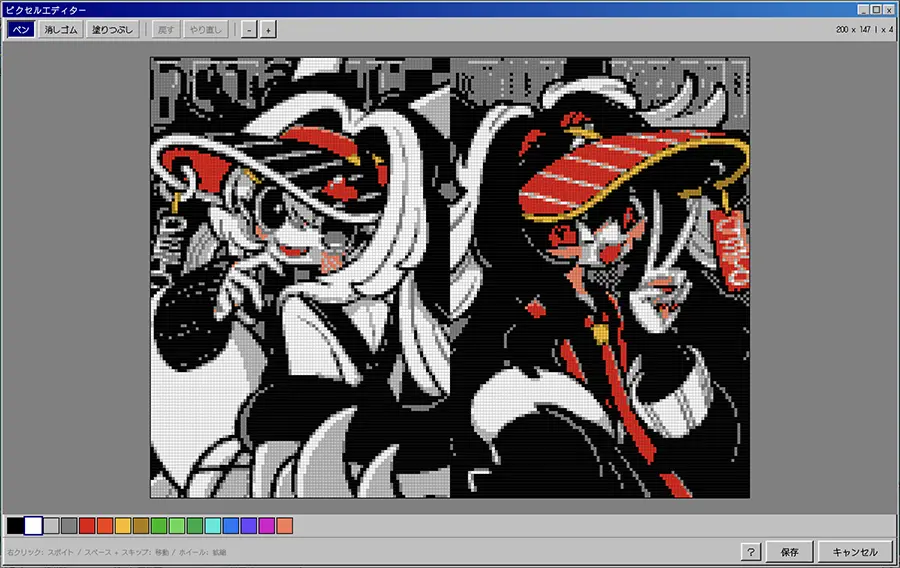900x568 pixels.
Task: Choose the salmon color at palette end
Action: click(285, 526)
